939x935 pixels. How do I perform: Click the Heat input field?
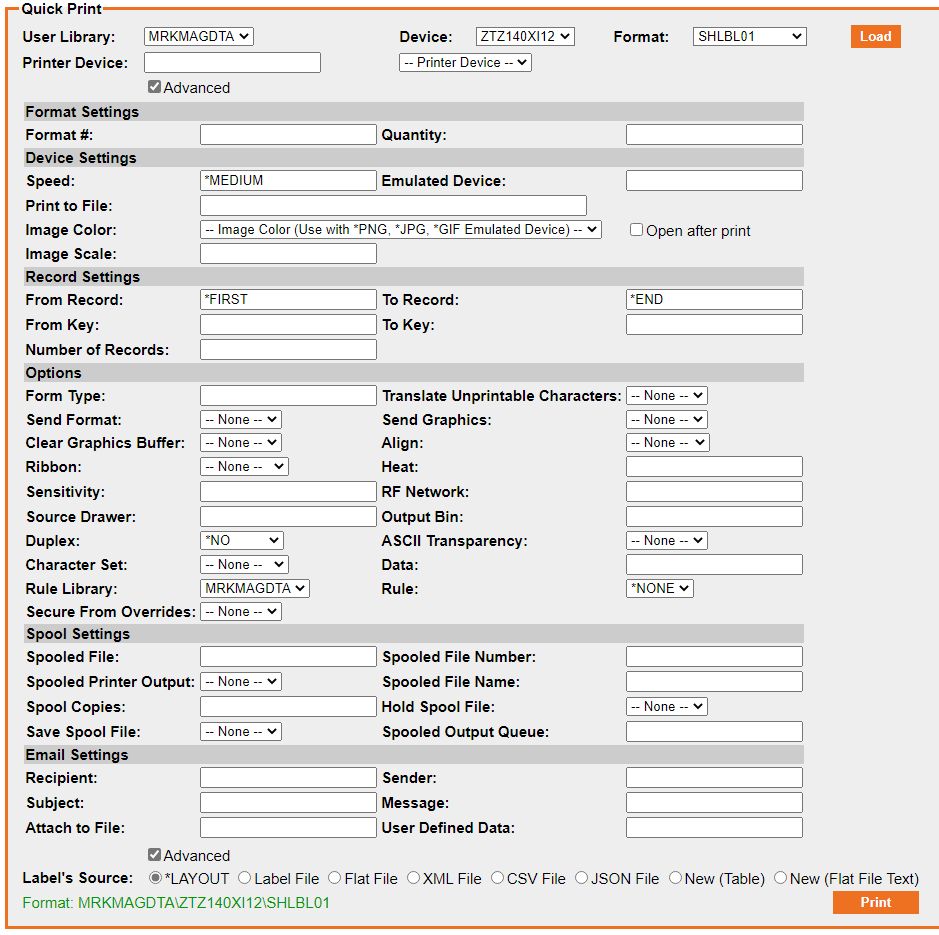[714, 467]
